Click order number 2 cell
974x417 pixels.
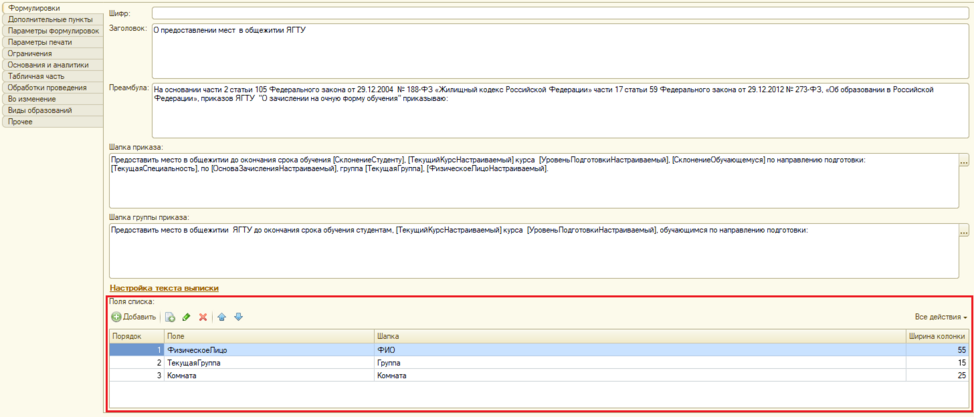[137, 362]
